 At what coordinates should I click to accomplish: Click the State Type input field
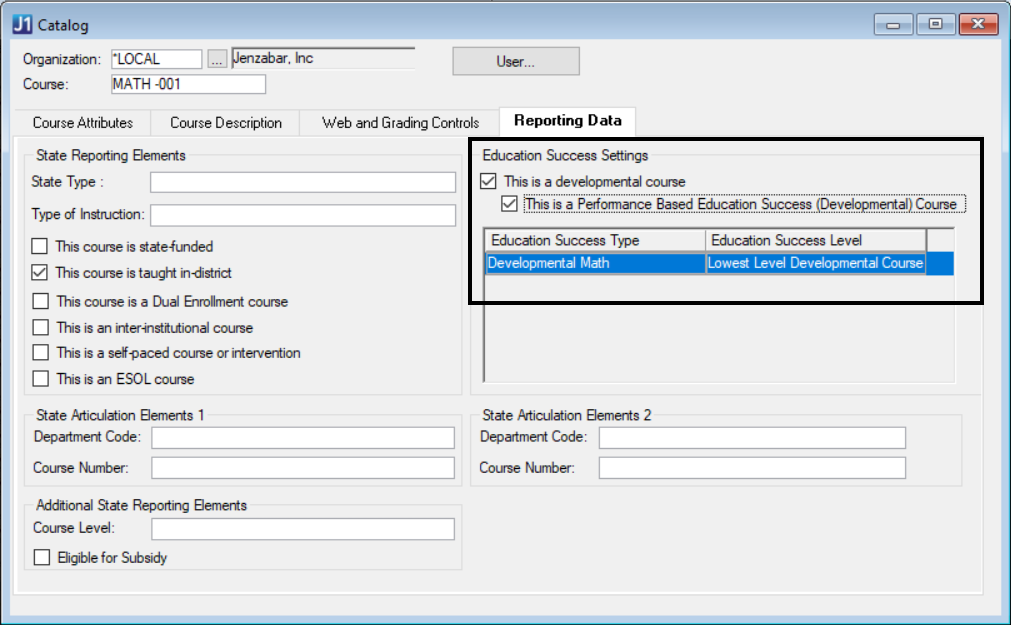(303, 182)
